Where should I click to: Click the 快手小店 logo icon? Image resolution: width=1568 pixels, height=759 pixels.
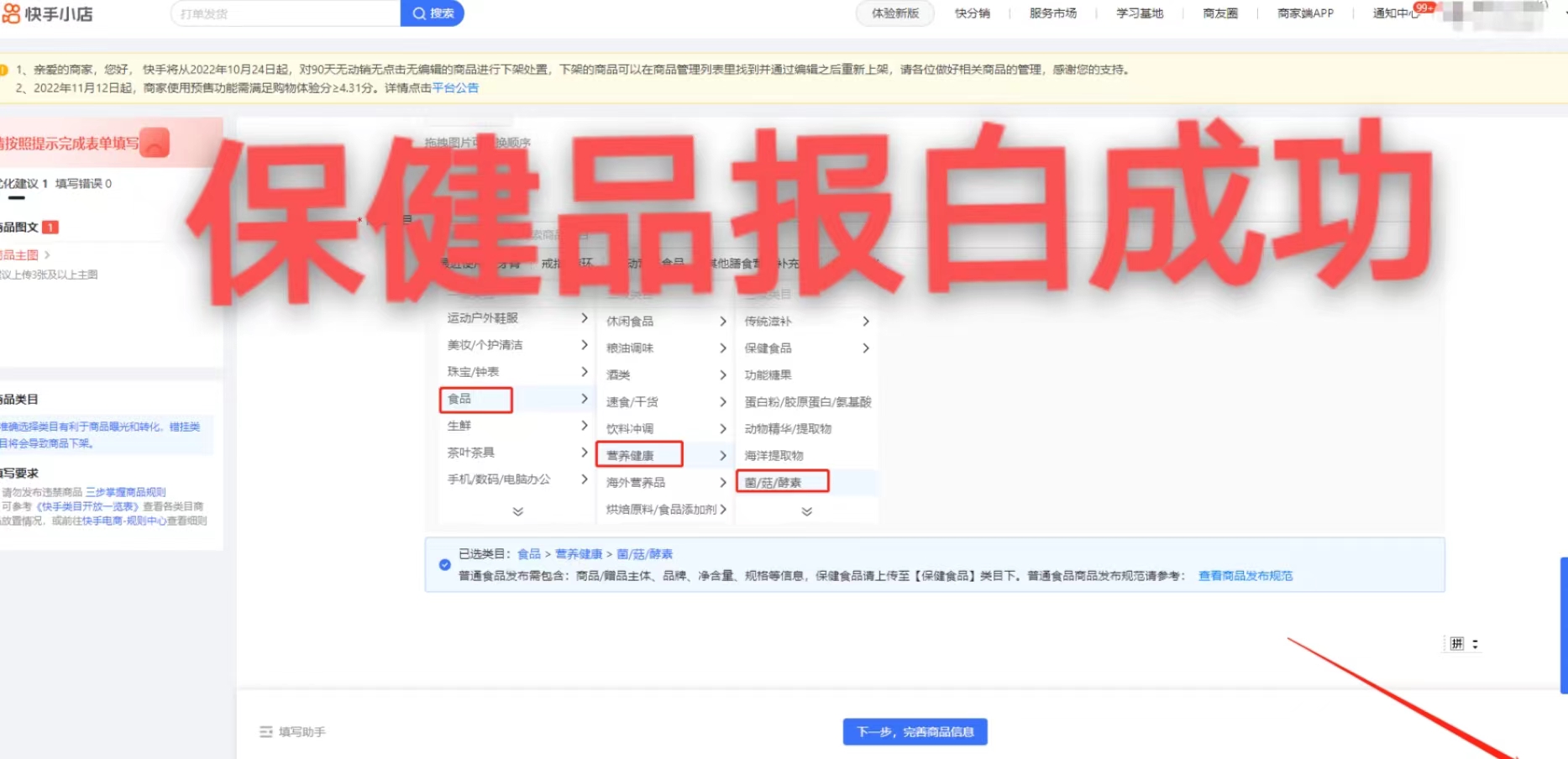point(13,13)
